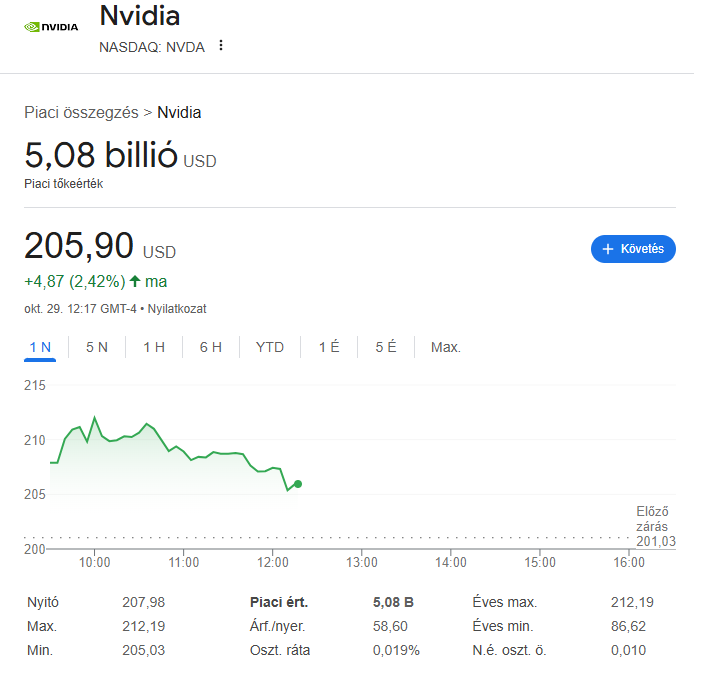Switch to the 5 N chart tab
This screenshot has width=710, height=679.
click(97, 347)
